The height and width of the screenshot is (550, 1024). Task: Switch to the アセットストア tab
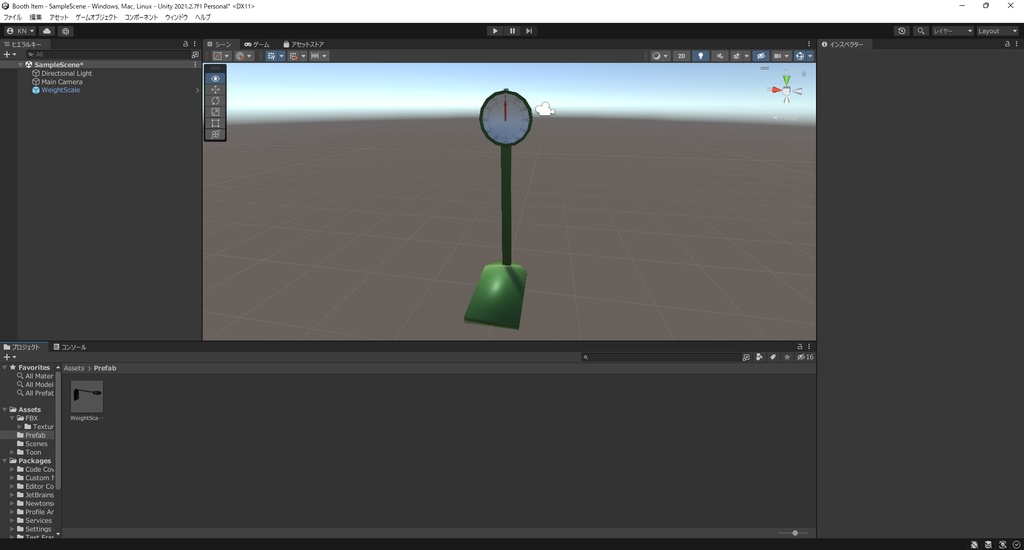(x=304, y=44)
